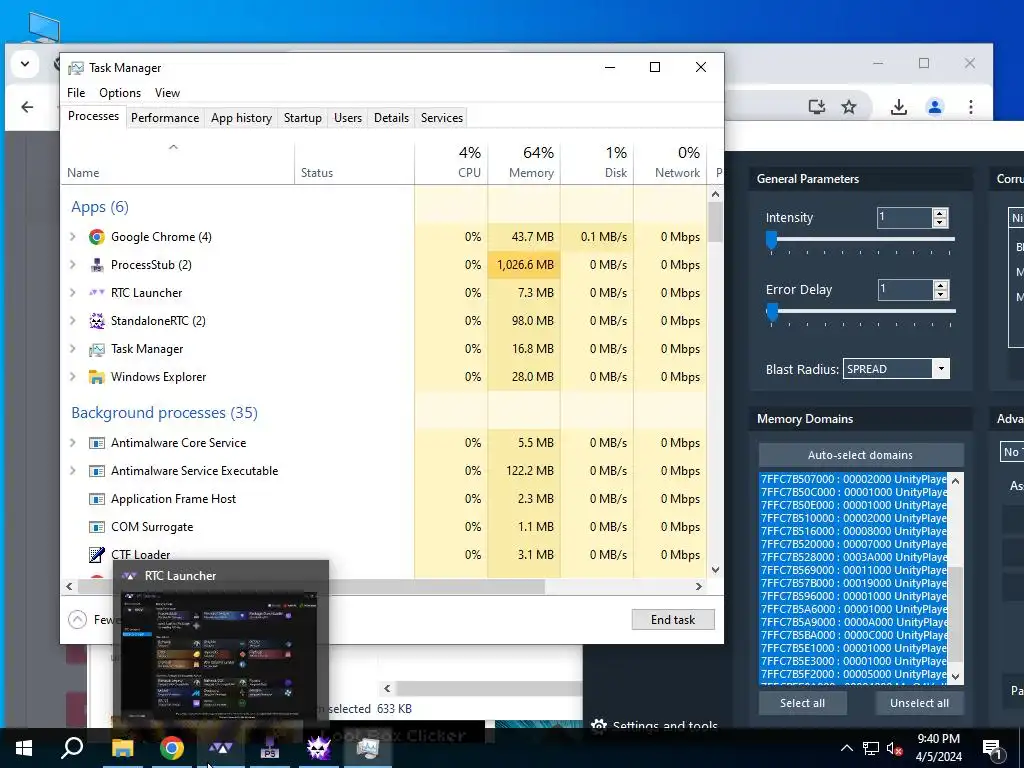Expand the StandaloneRTC process group

point(72,321)
